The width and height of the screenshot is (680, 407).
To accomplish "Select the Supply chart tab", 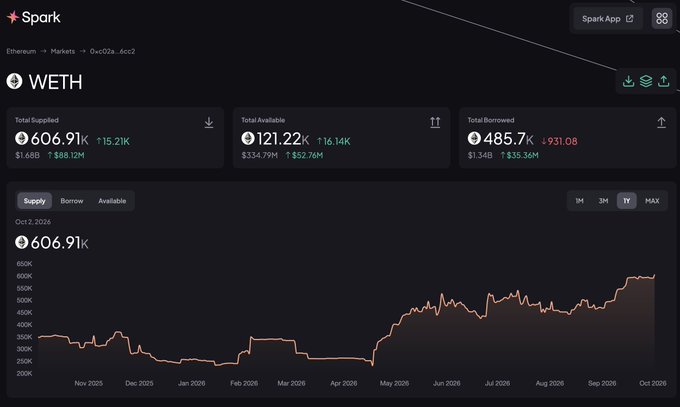I will 34,201.
